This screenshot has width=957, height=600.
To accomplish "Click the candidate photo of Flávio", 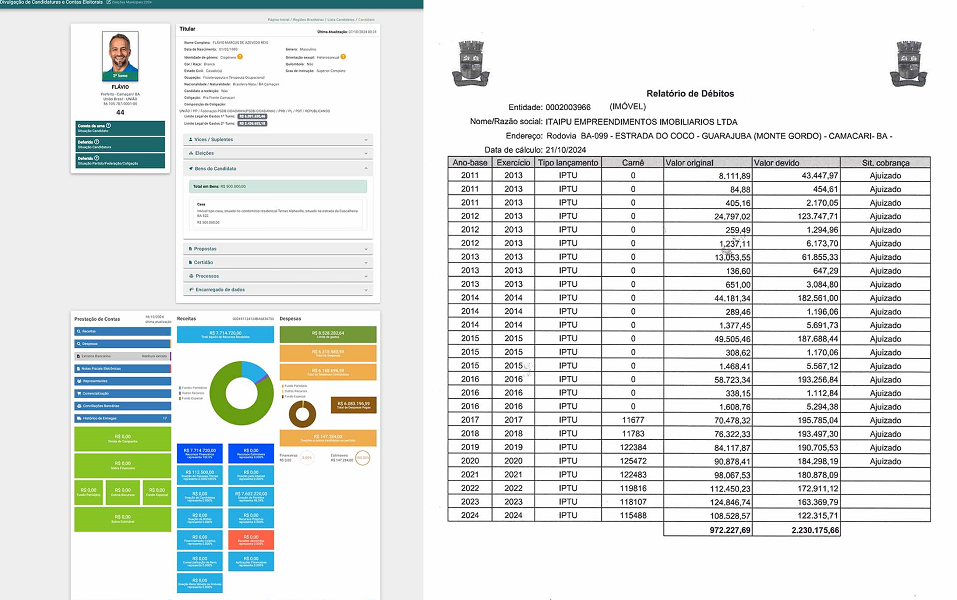I will [x=120, y=55].
